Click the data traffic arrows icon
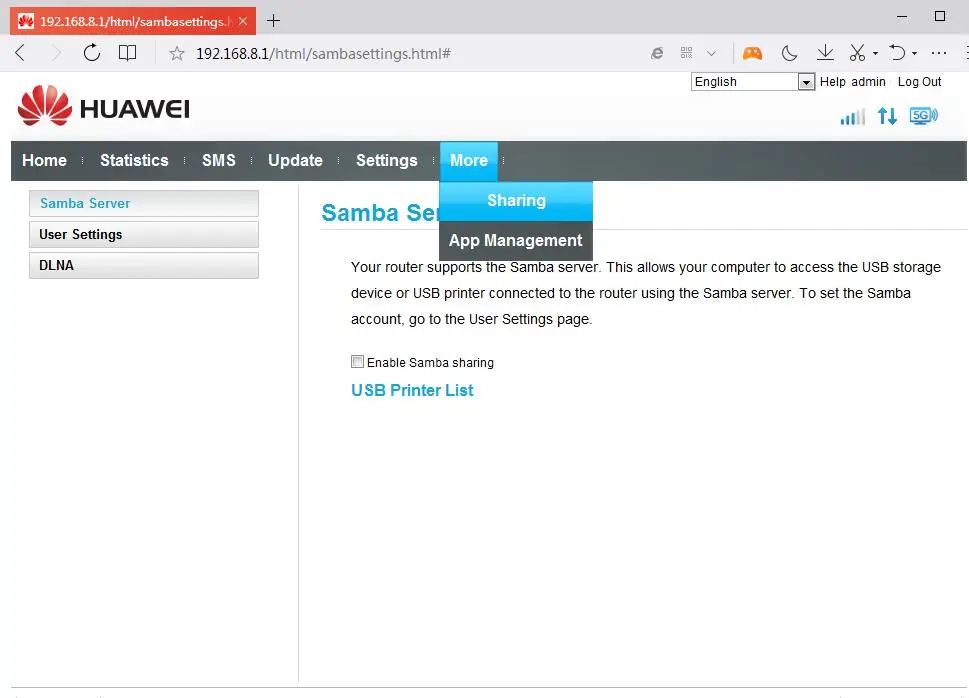Image resolution: width=969 pixels, height=698 pixels. [x=887, y=116]
